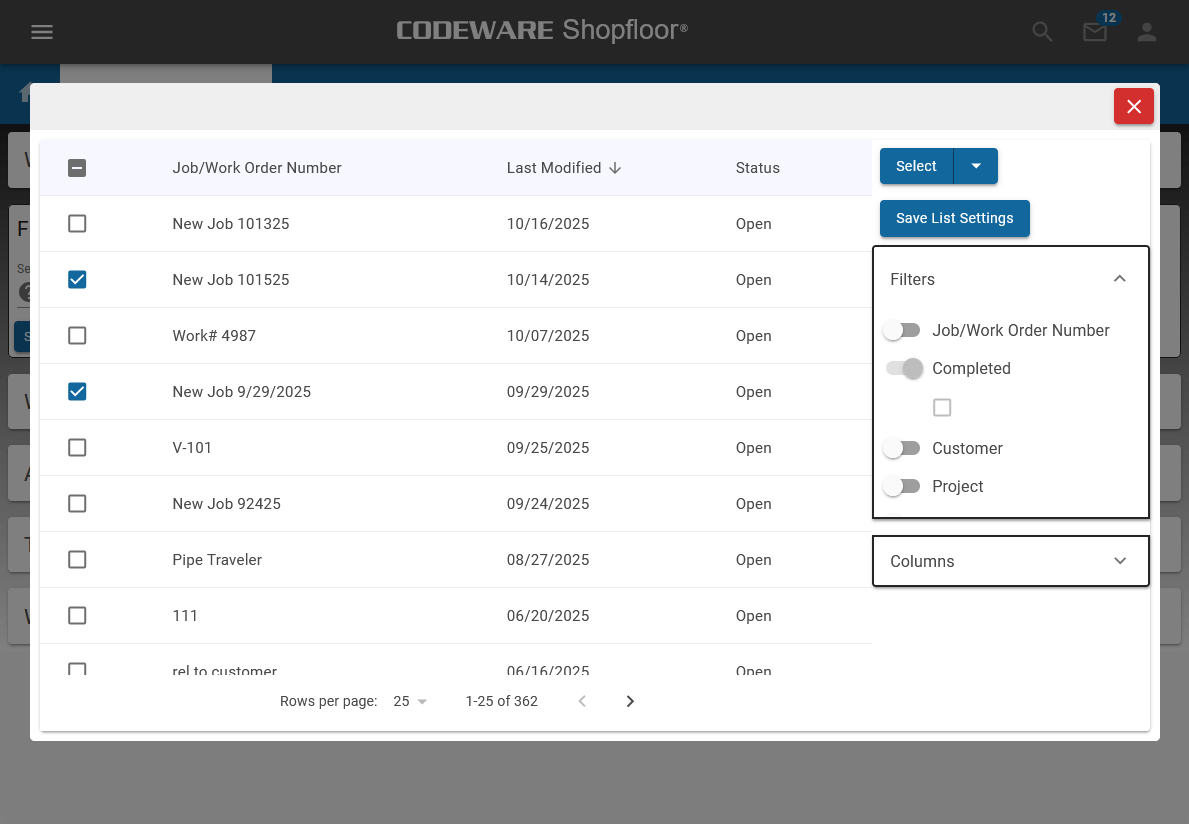Go to next page of results
The height and width of the screenshot is (824, 1189).
(x=630, y=701)
